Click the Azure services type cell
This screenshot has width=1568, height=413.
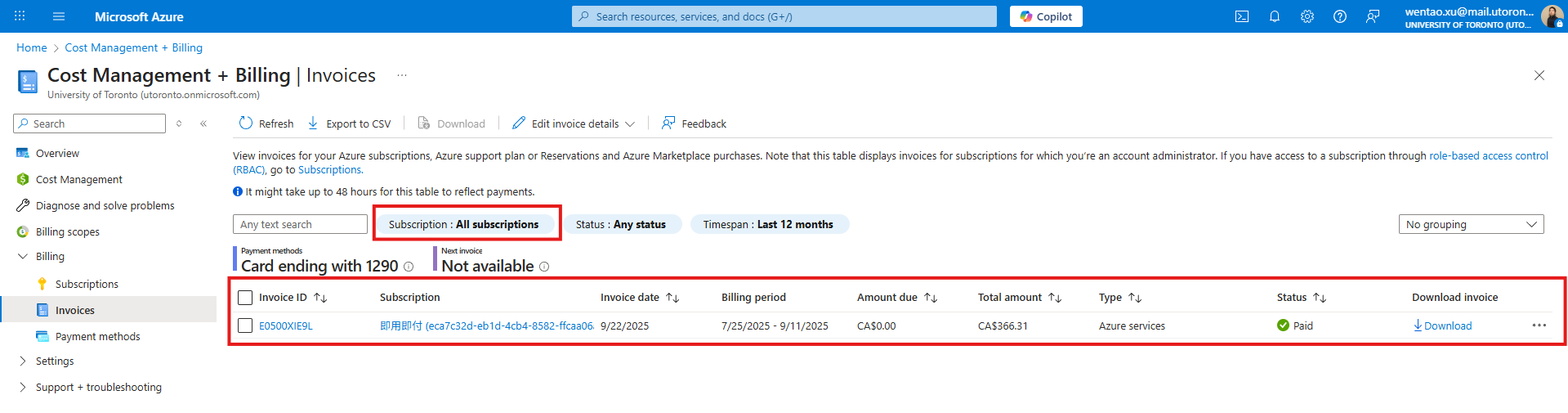(1132, 325)
